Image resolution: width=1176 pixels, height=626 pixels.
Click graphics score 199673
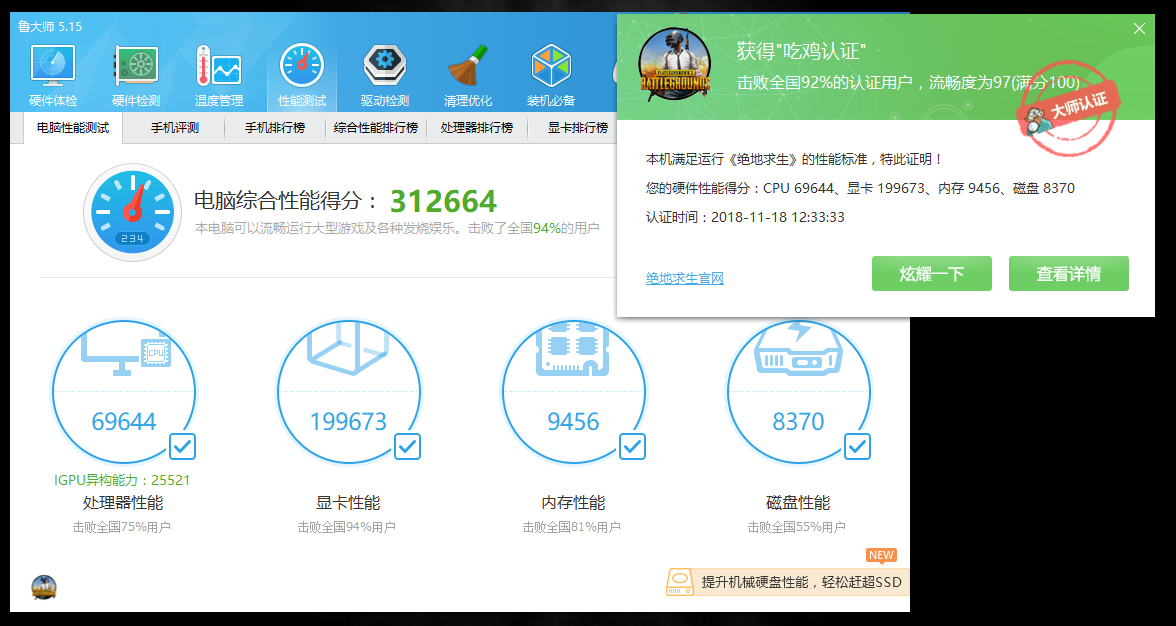pyautogui.click(x=348, y=421)
